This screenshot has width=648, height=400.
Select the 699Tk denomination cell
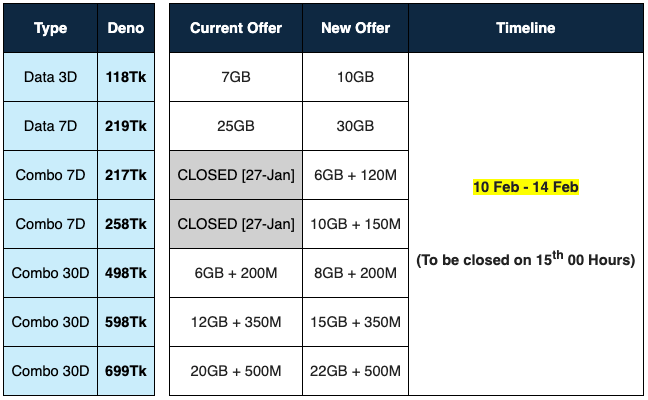point(126,371)
